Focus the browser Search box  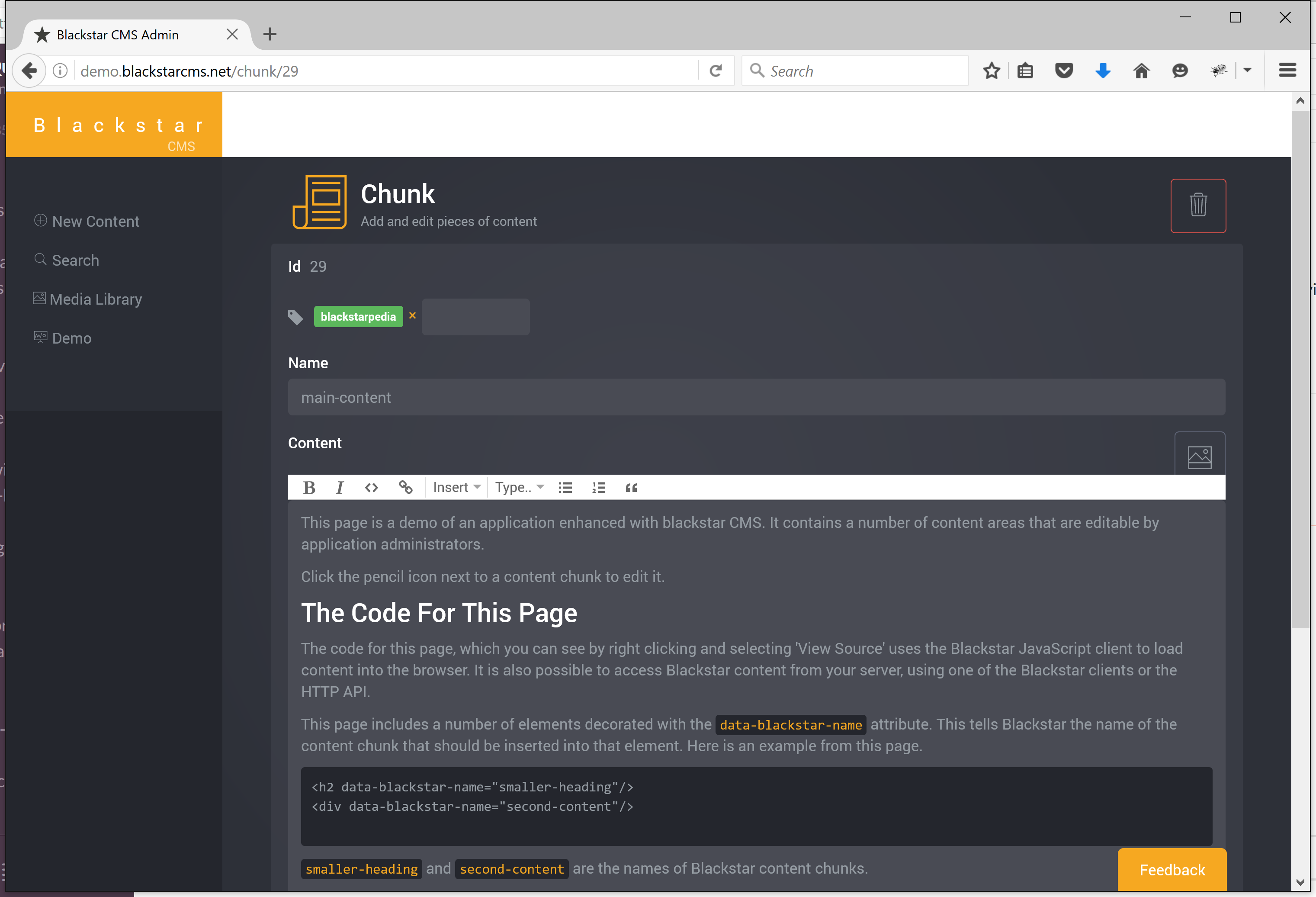(x=855, y=71)
